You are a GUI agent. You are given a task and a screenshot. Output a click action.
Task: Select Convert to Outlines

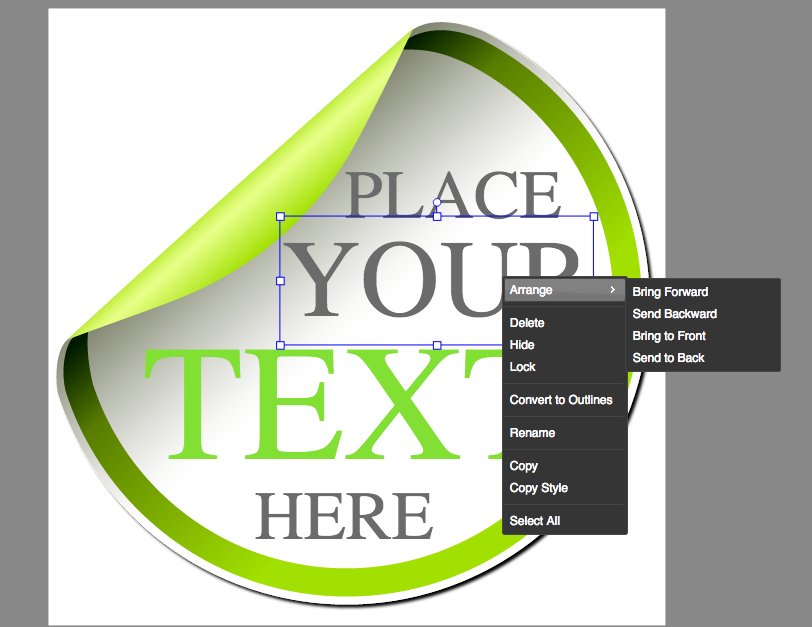point(560,400)
